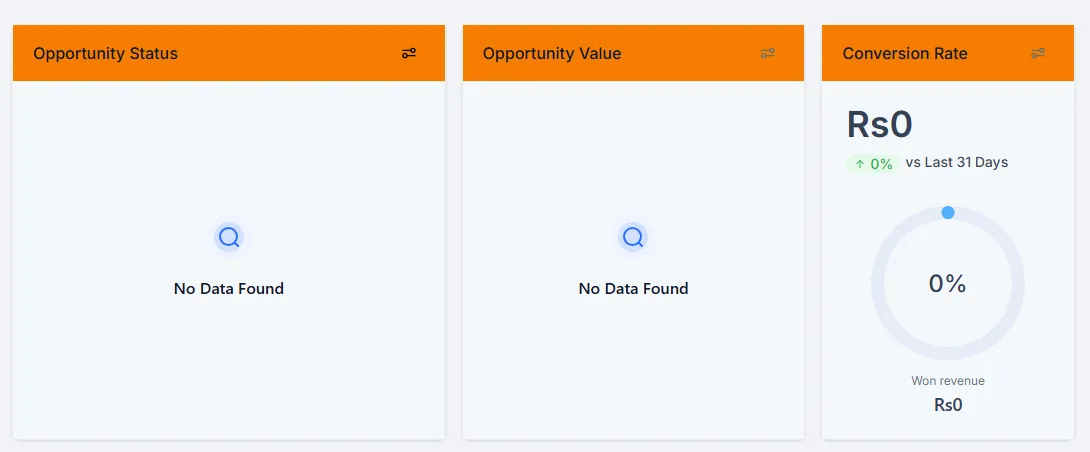Click the vs Last 31 Days label
The width and height of the screenshot is (1090, 452).
pyautogui.click(x=957, y=163)
